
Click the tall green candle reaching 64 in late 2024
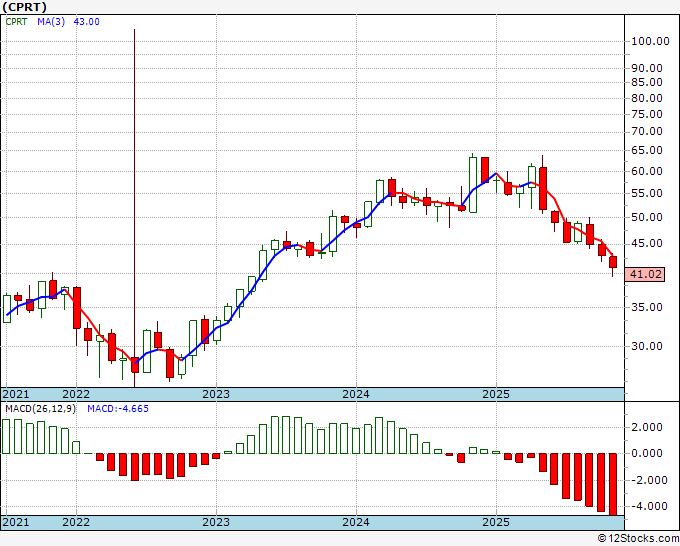tap(473, 185)
